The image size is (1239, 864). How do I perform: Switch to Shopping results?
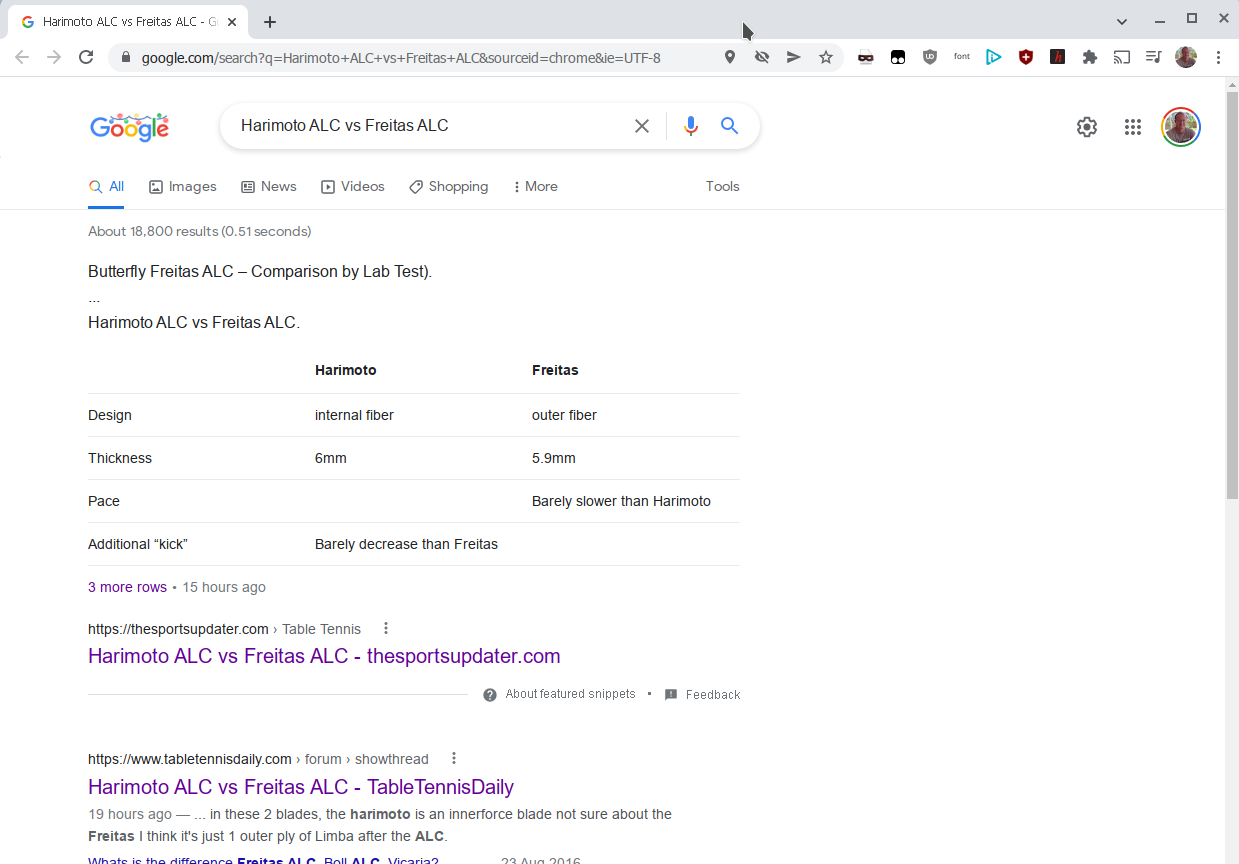[x=449, y=187]
